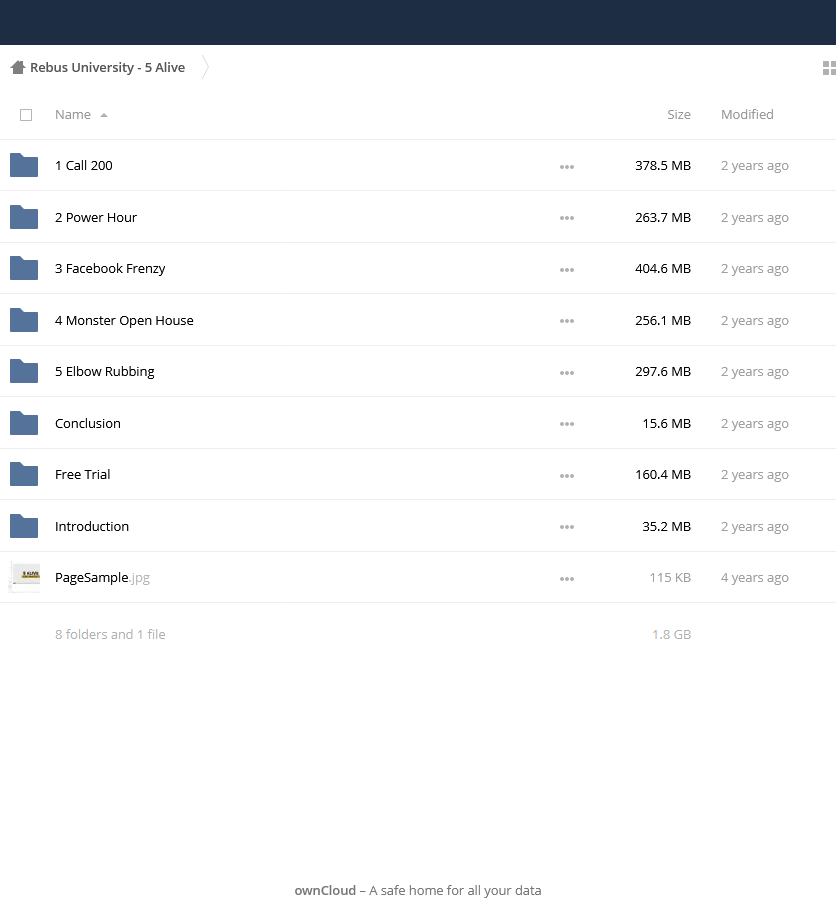836x920 pixels.
Task: Switch to grid view icon
Action: click(x=828, y=68)
